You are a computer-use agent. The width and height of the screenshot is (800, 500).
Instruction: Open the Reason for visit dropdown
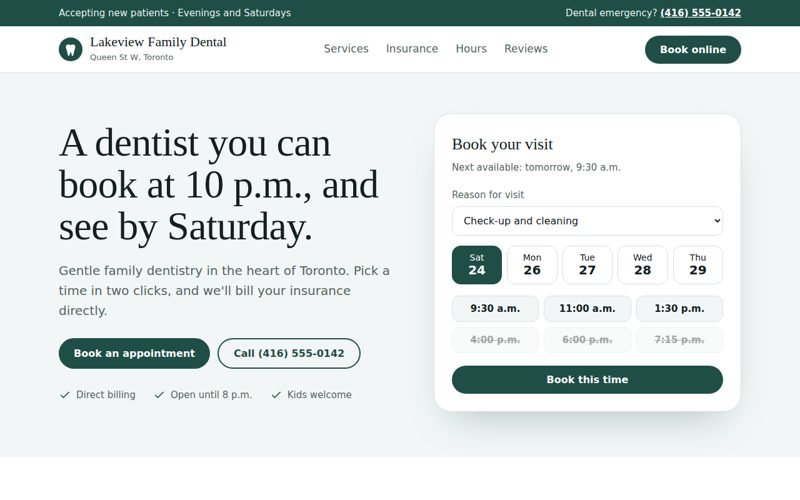[587, 221]
